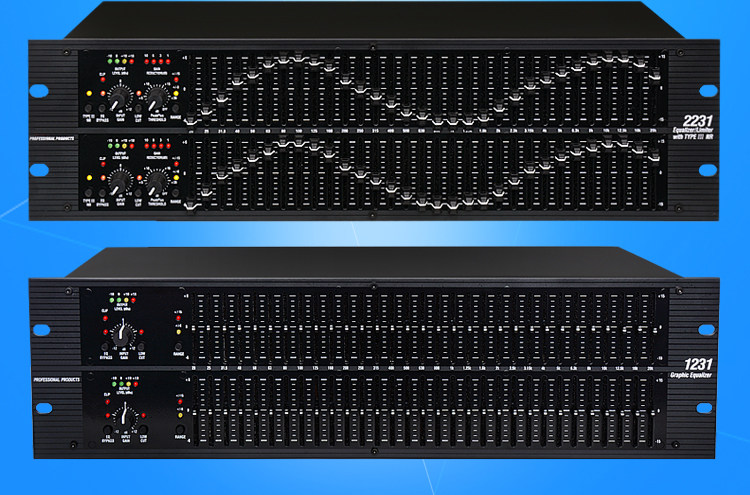Click 'PROFESSIONAL PRODUCTS' text on the 1231 unit

(x=56, y=380)
